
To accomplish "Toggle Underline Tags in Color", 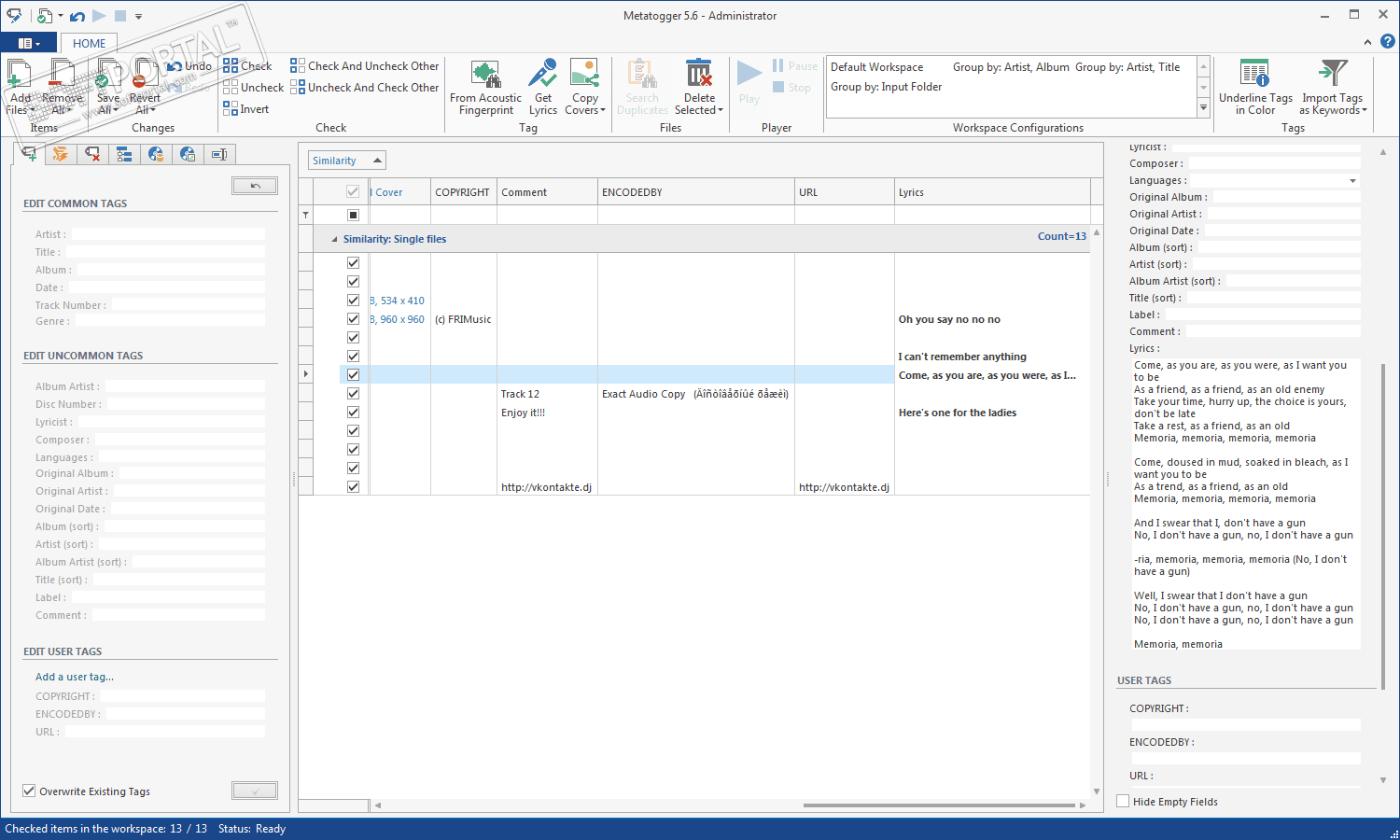I will click(1255, 87).
